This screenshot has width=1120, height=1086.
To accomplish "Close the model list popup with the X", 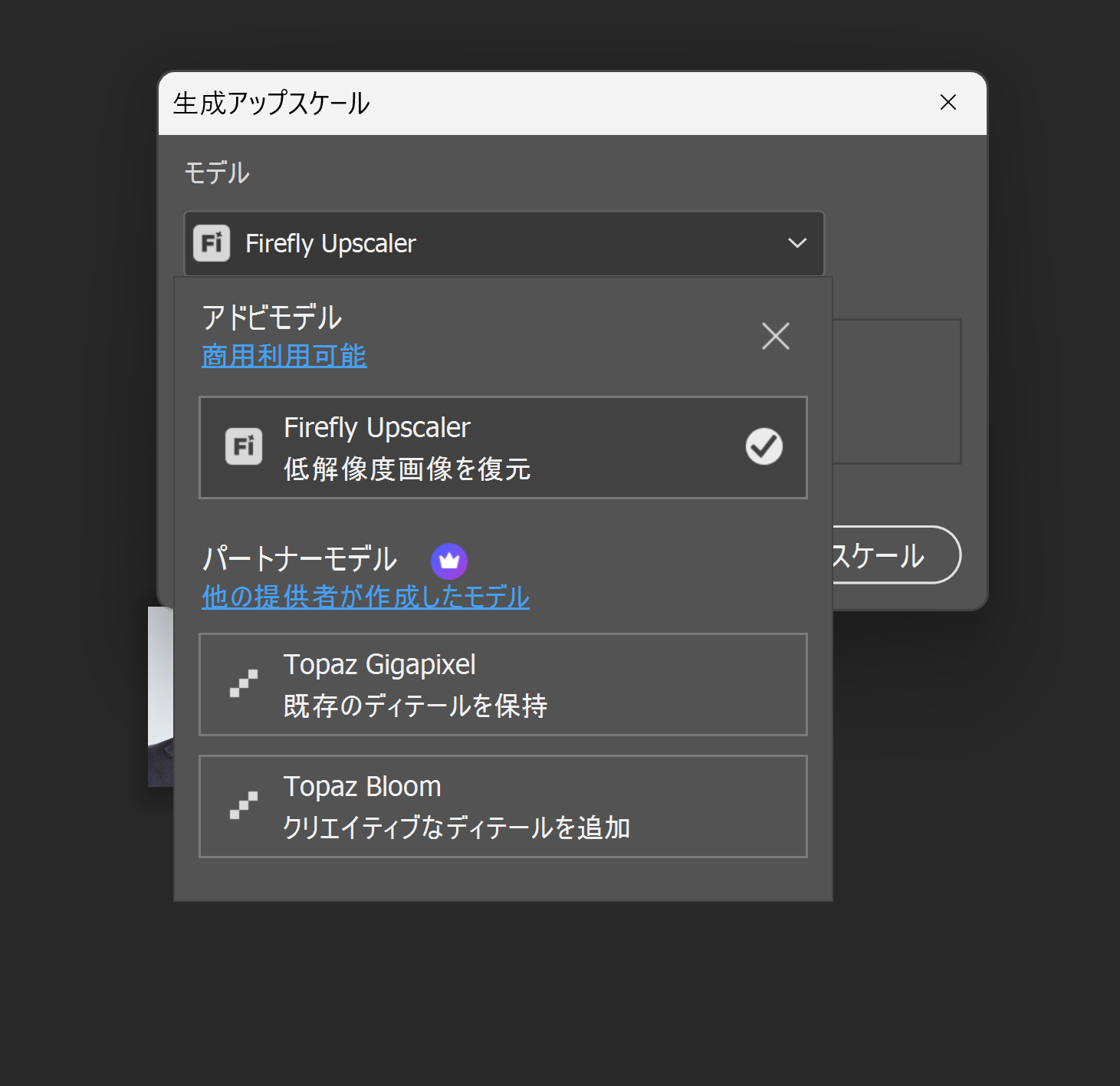I will click(776, 336).
